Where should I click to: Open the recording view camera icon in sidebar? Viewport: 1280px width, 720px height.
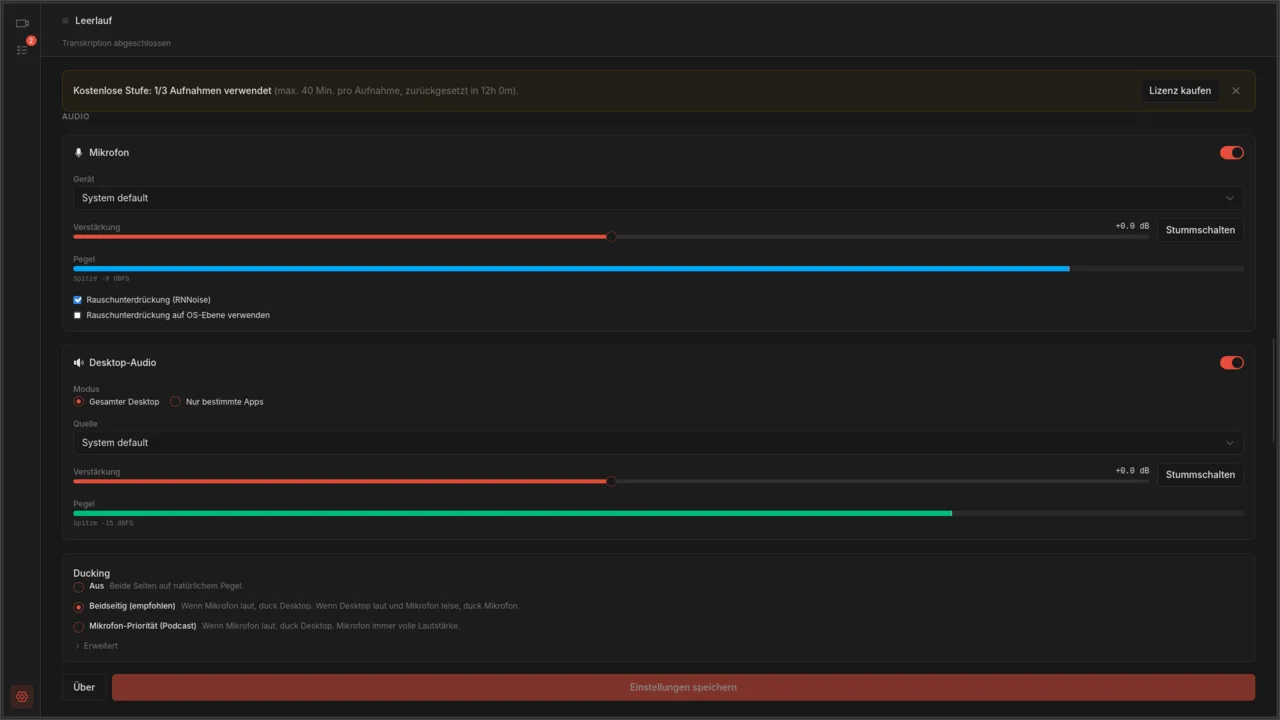22,23
